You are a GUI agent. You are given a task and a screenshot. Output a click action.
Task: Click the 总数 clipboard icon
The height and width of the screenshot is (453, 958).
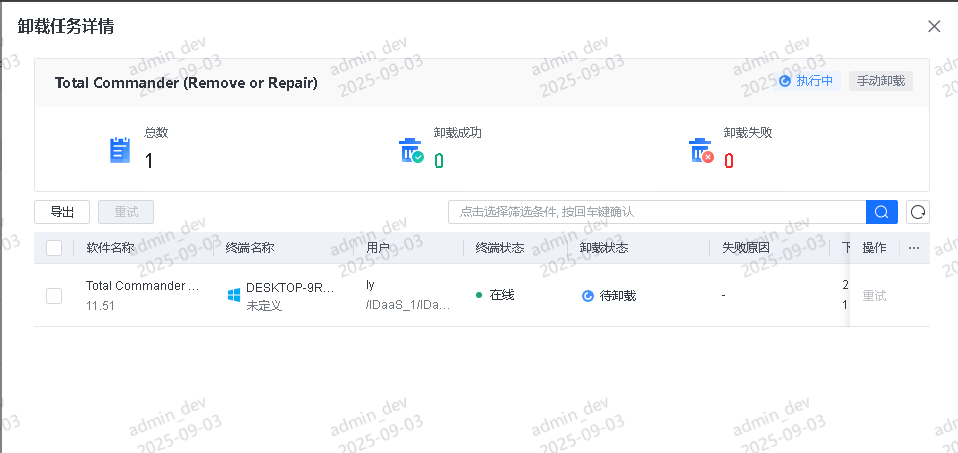coord(120,150)
